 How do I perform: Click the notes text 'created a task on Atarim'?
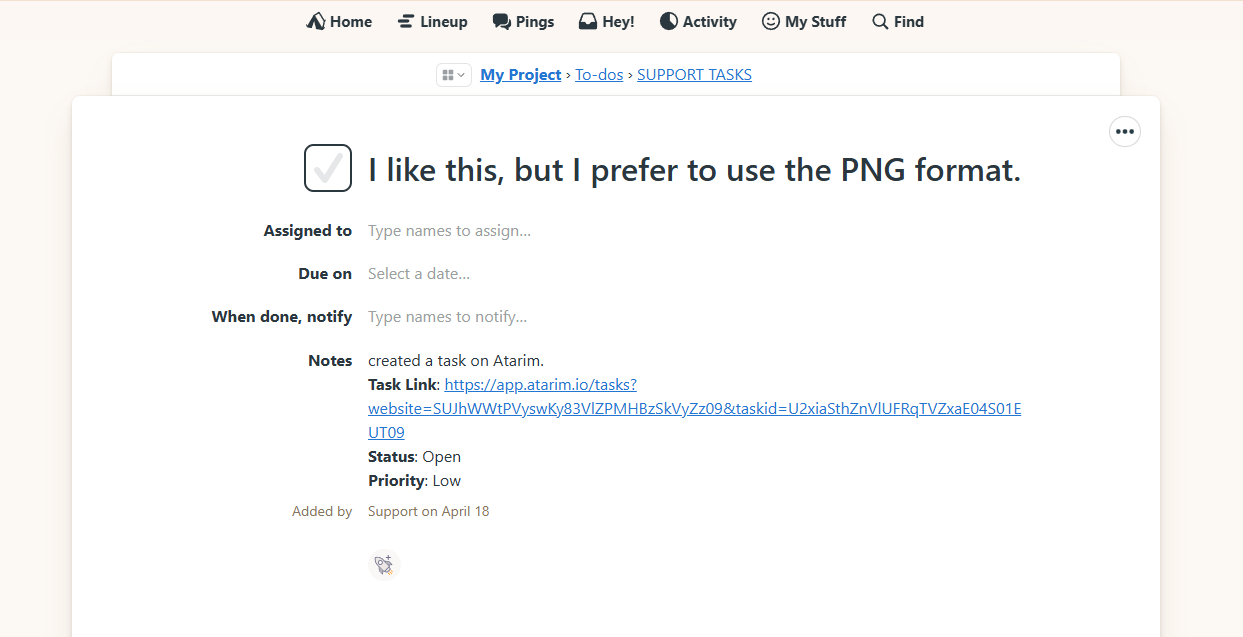click(x=456, y=361)
